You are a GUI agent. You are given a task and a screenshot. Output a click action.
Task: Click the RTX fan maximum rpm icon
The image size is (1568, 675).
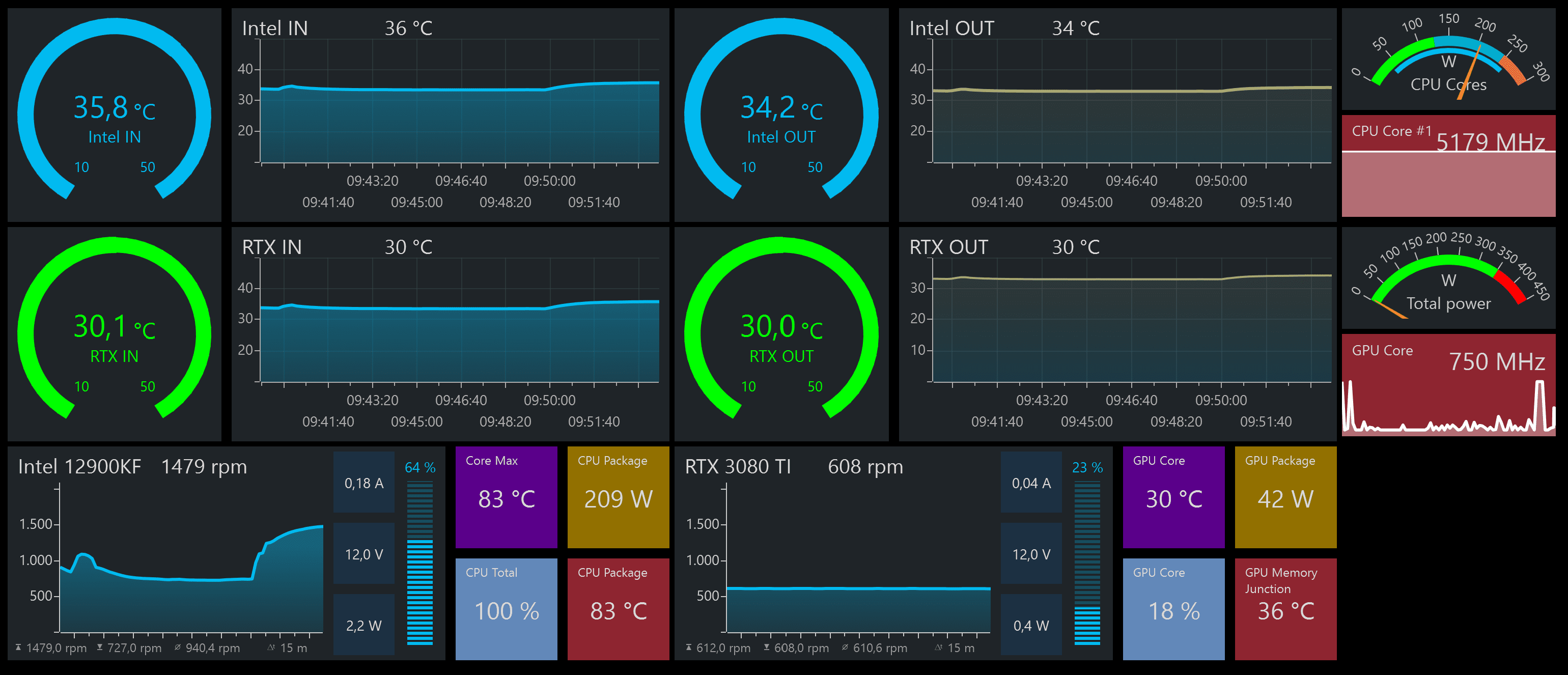[688, 648]
